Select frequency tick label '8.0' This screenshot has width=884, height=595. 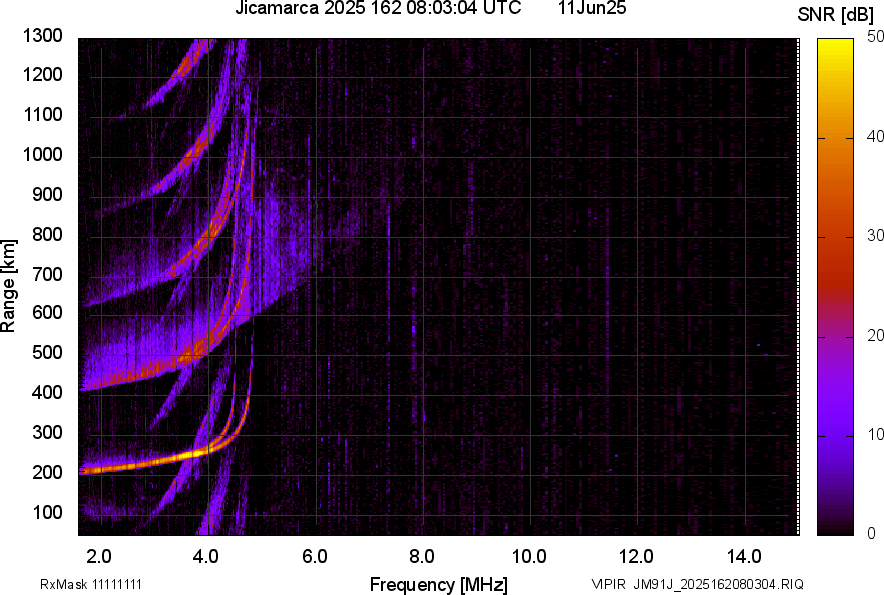tap(422, 557)
